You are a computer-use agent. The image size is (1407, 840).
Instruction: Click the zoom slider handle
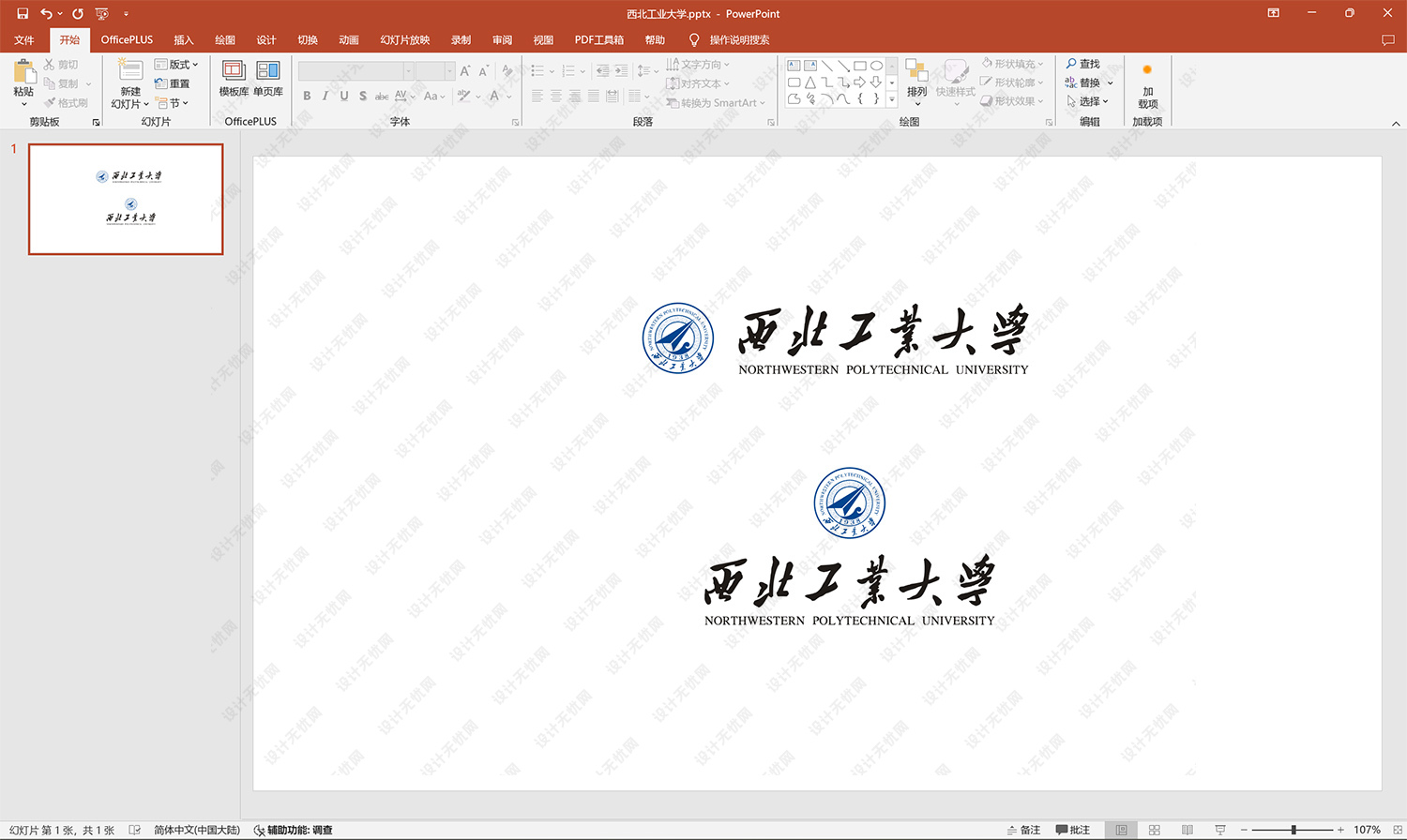[x=1294, y=830]
